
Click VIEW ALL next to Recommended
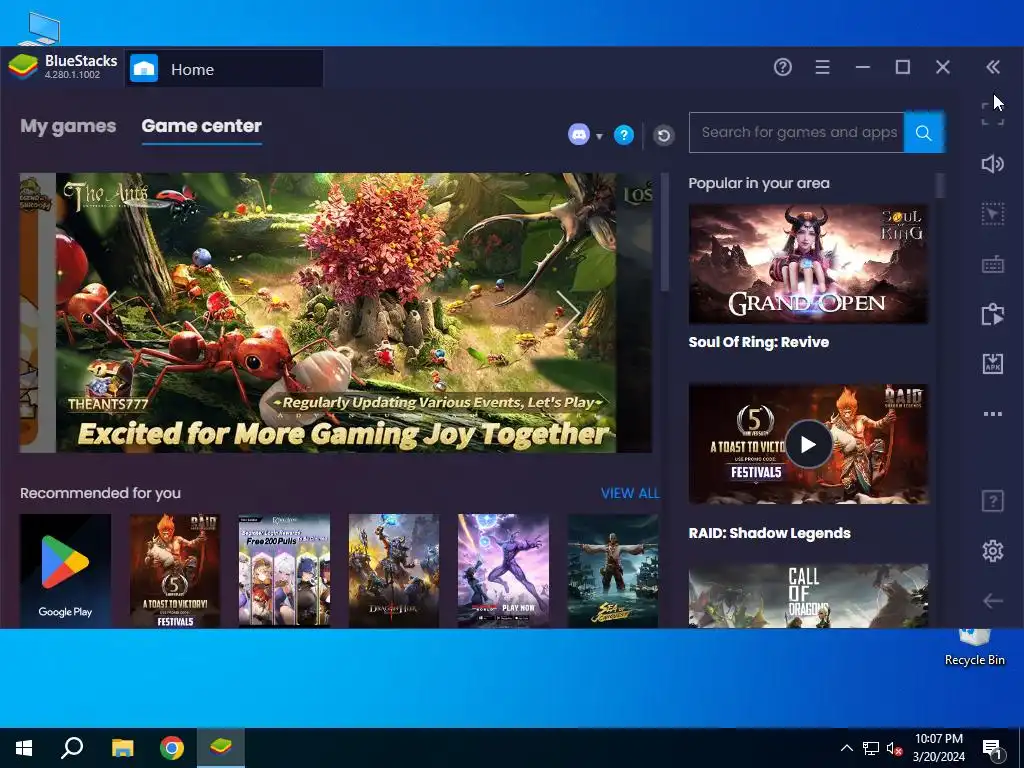coord(630,494)
